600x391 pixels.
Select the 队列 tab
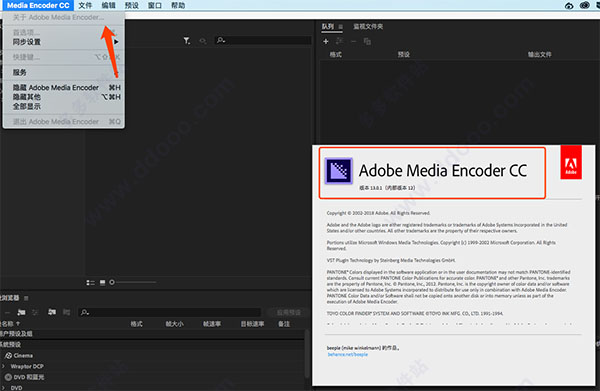[x=328, y=26]
